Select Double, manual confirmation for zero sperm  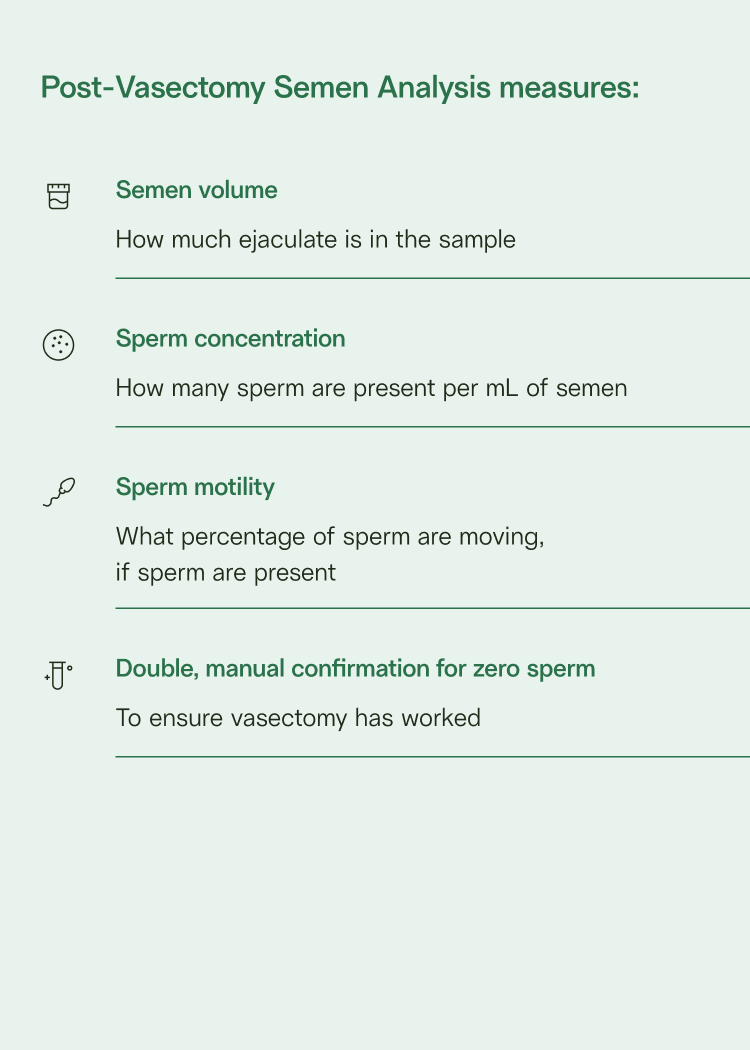point(355,668)
